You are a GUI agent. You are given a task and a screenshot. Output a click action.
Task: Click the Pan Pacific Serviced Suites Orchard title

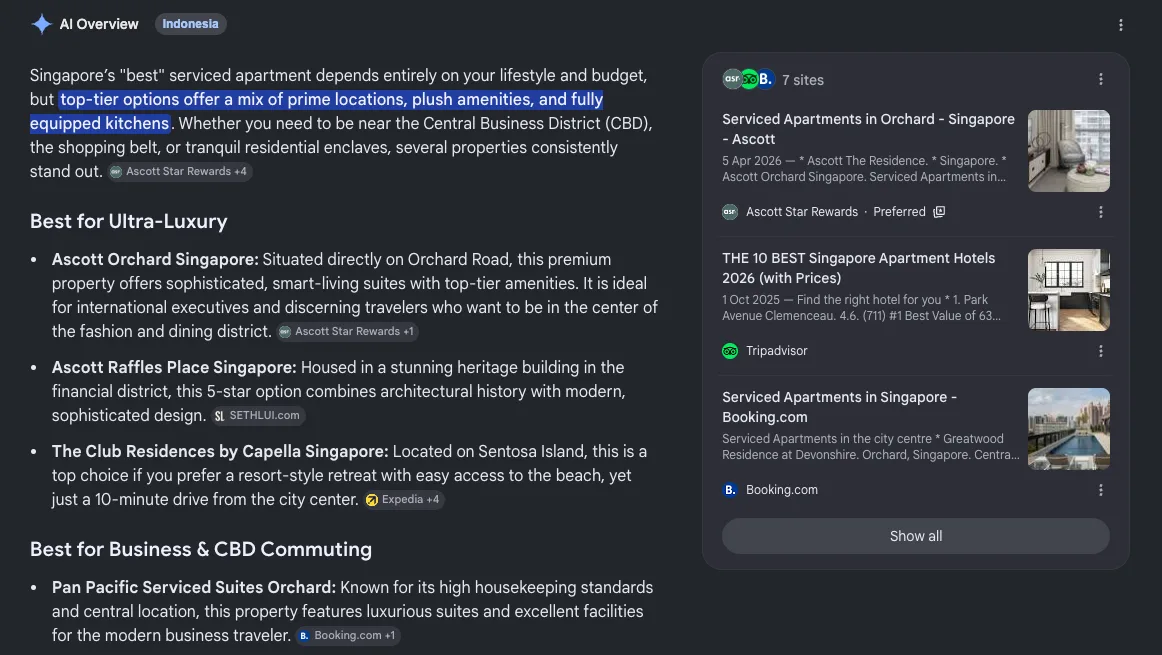click(x=194, y=588)
